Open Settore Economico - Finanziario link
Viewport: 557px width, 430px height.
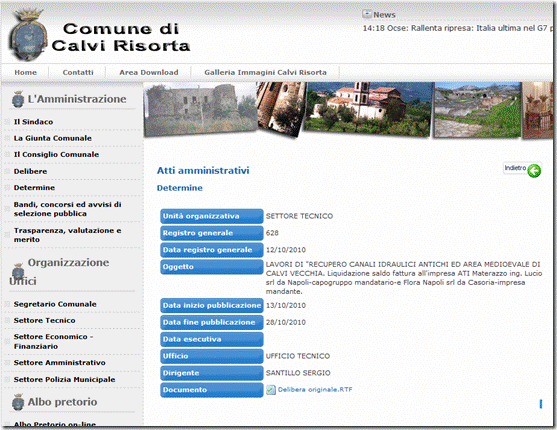(53, 341)
